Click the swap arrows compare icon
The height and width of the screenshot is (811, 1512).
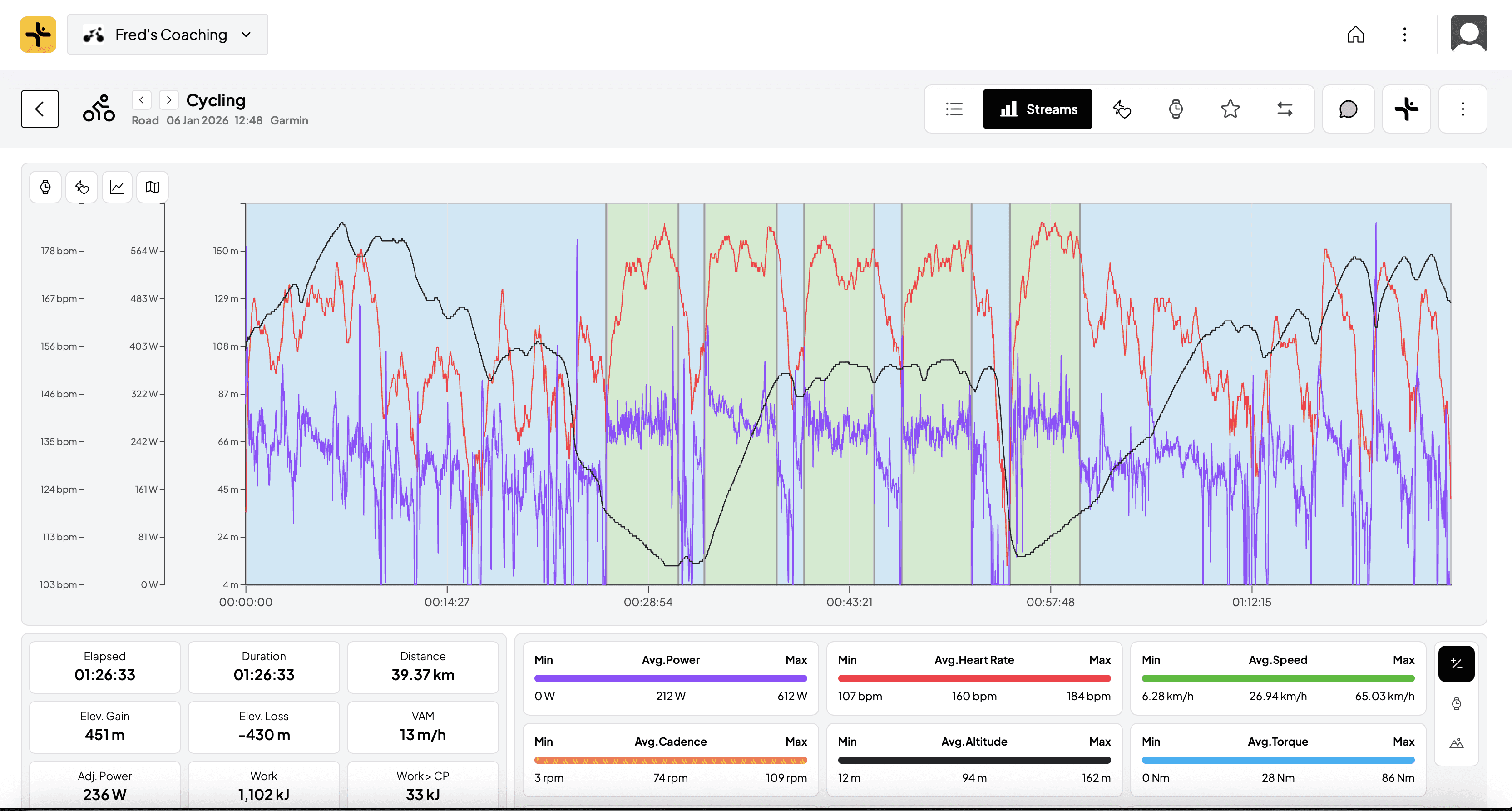click(x=1284, y=109)
